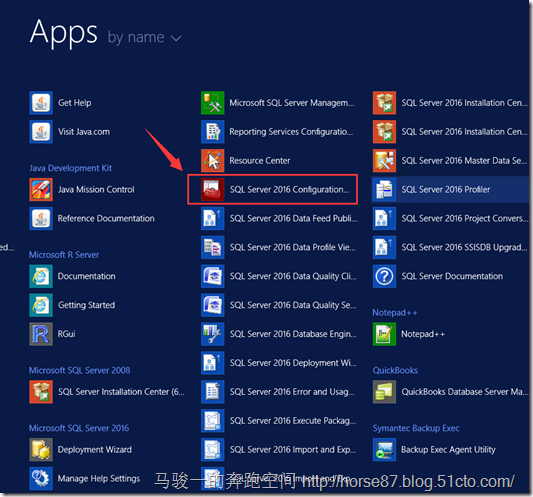Viewport: 533px width, 497px height.
Task: Open SQL Server 2016 Data Profile Viewer icon
Action: click(212, 247)
